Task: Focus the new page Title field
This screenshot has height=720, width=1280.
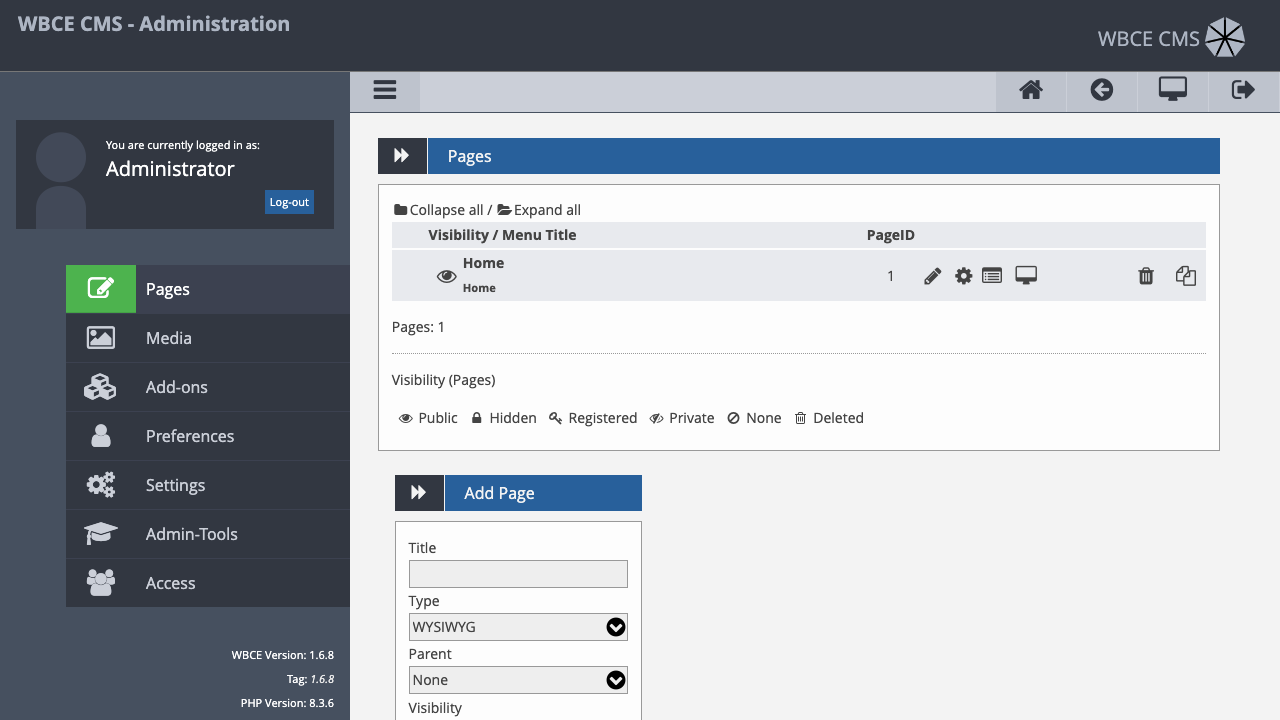Action: point(518,574)
